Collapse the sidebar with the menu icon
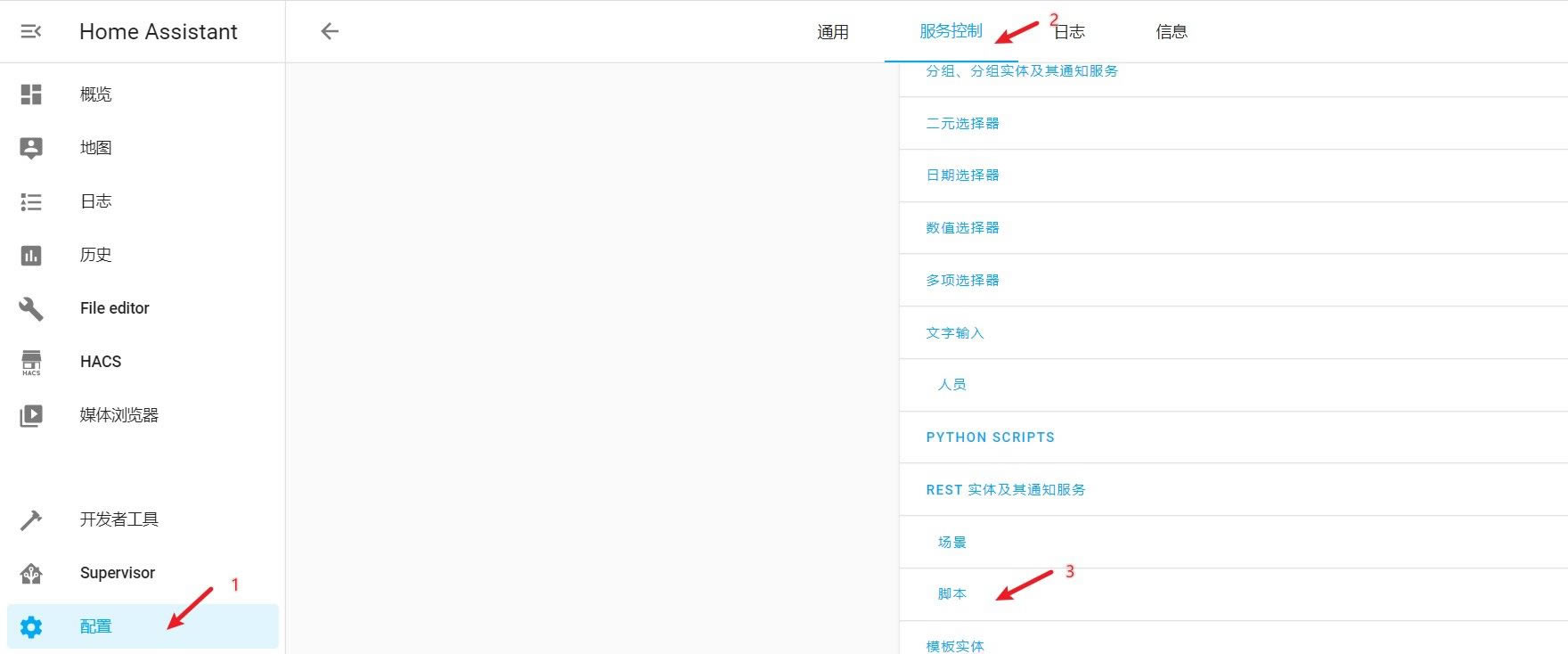 coord(31,31)
